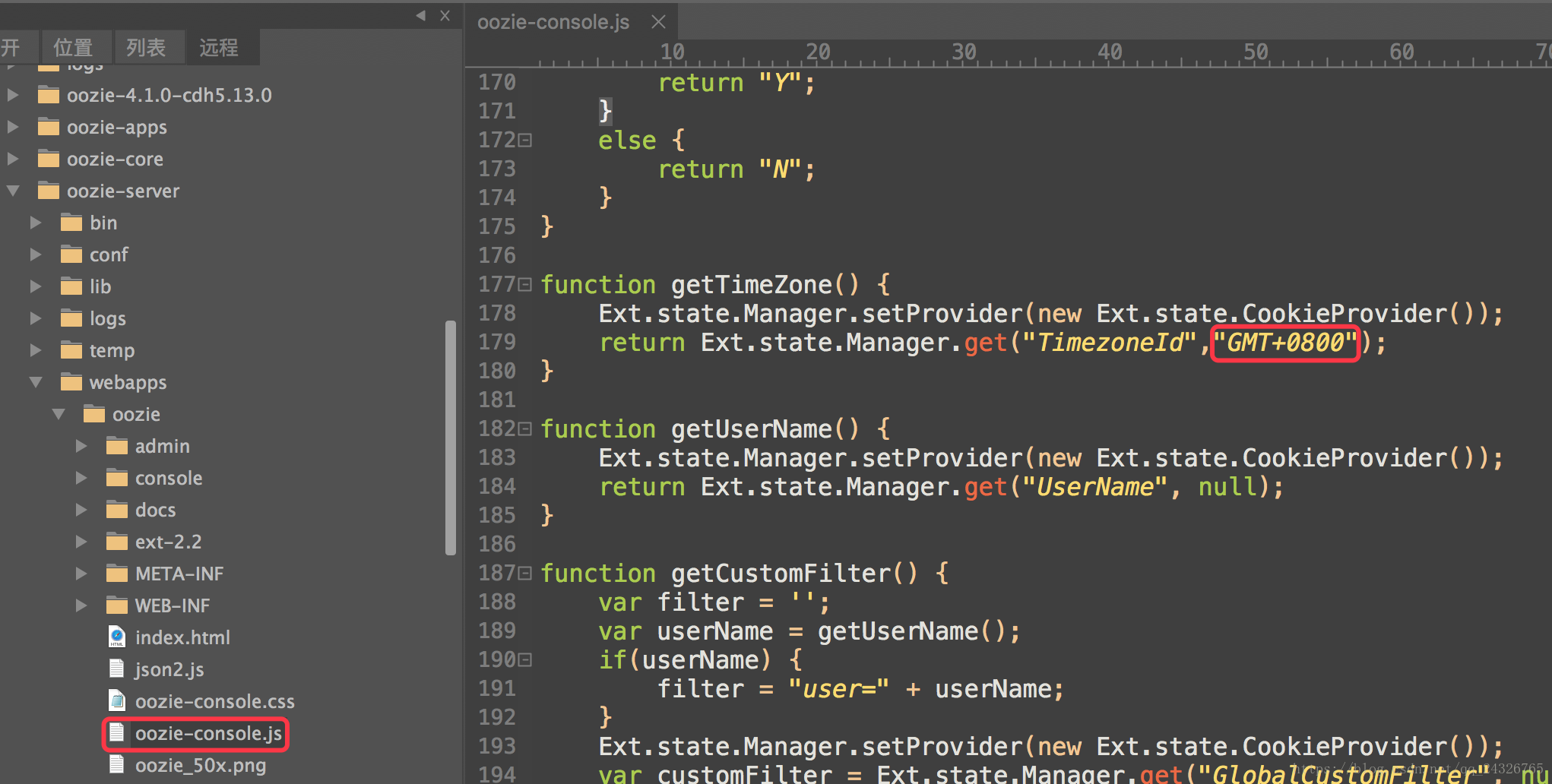Expand the logs folder under oozie-server

36,318
